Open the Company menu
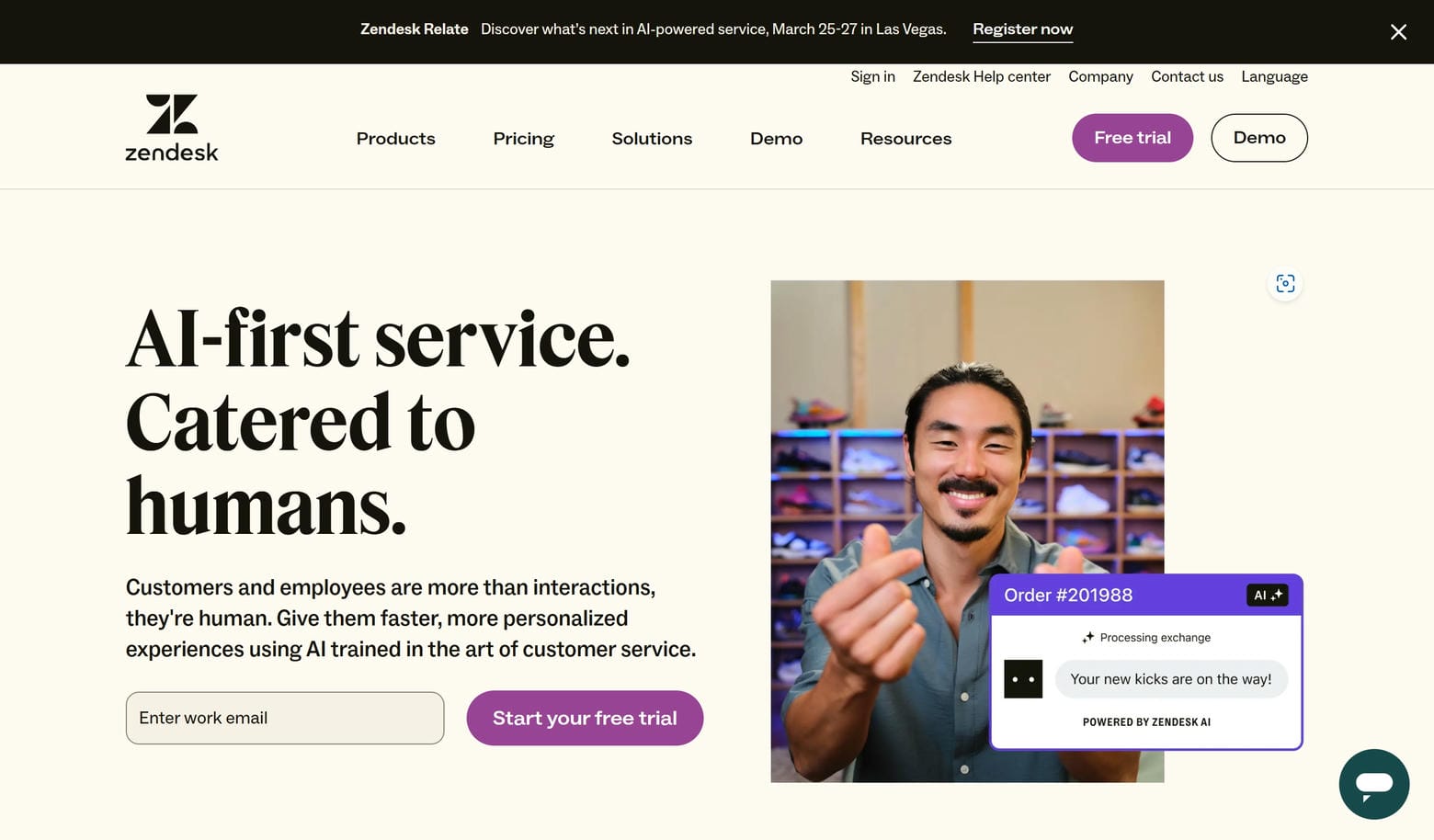The image size is (1434, 840). (x=1100, y=76)
